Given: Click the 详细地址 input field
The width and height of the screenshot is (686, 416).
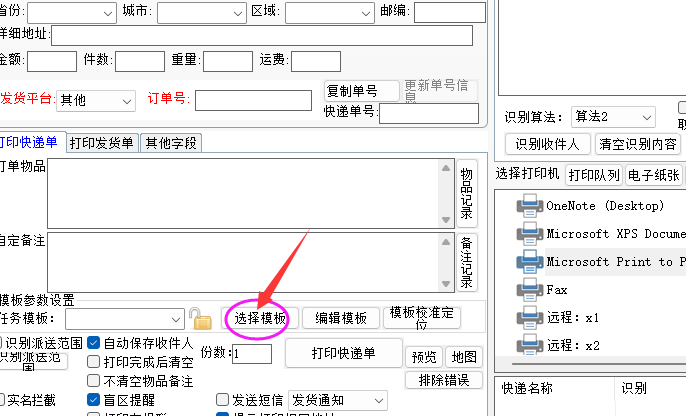Looking at the screenshot, I should click(262, 35).
